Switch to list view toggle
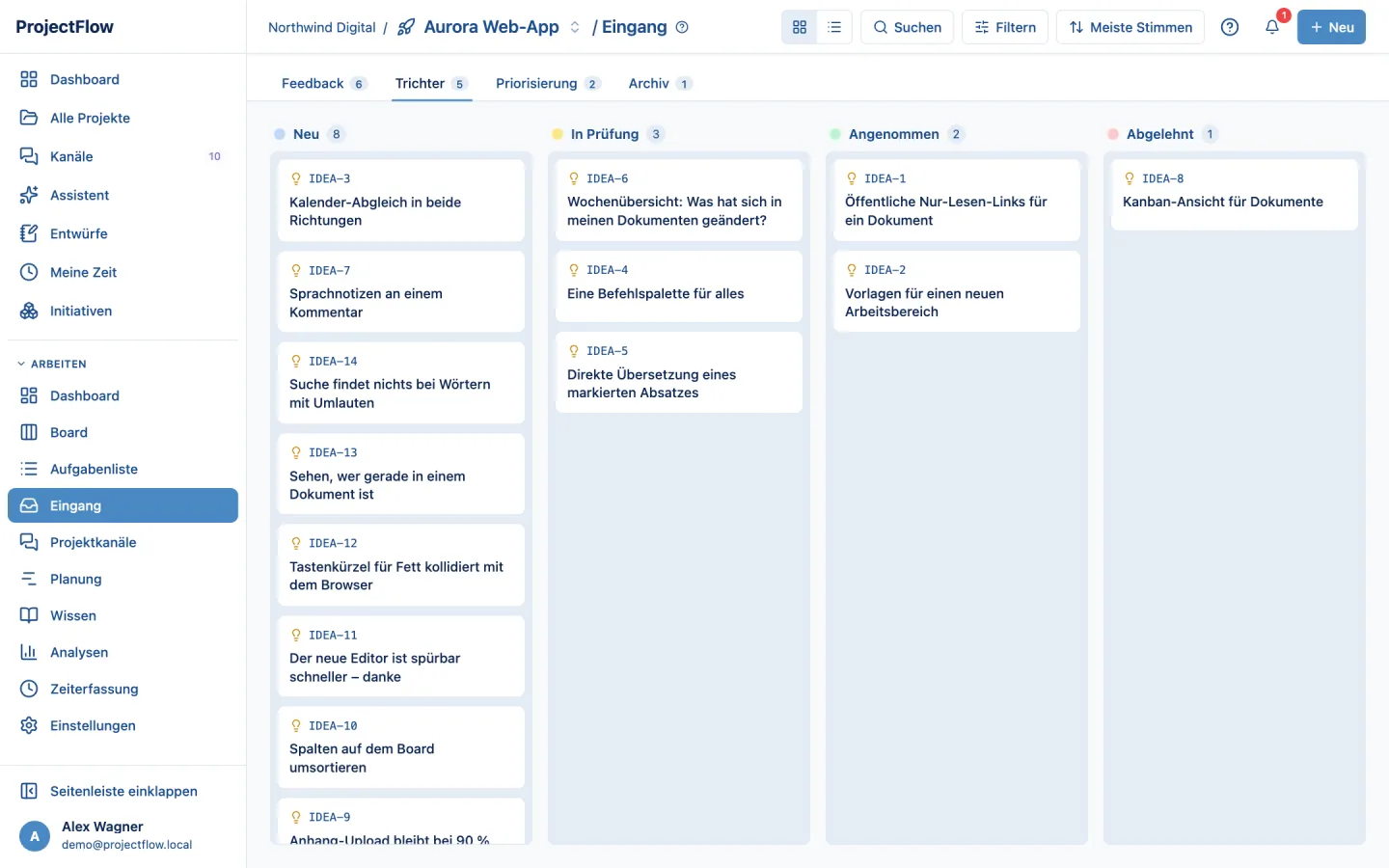Image resolution: width=1389 pixels, height=868 pixels. (834, 27)
